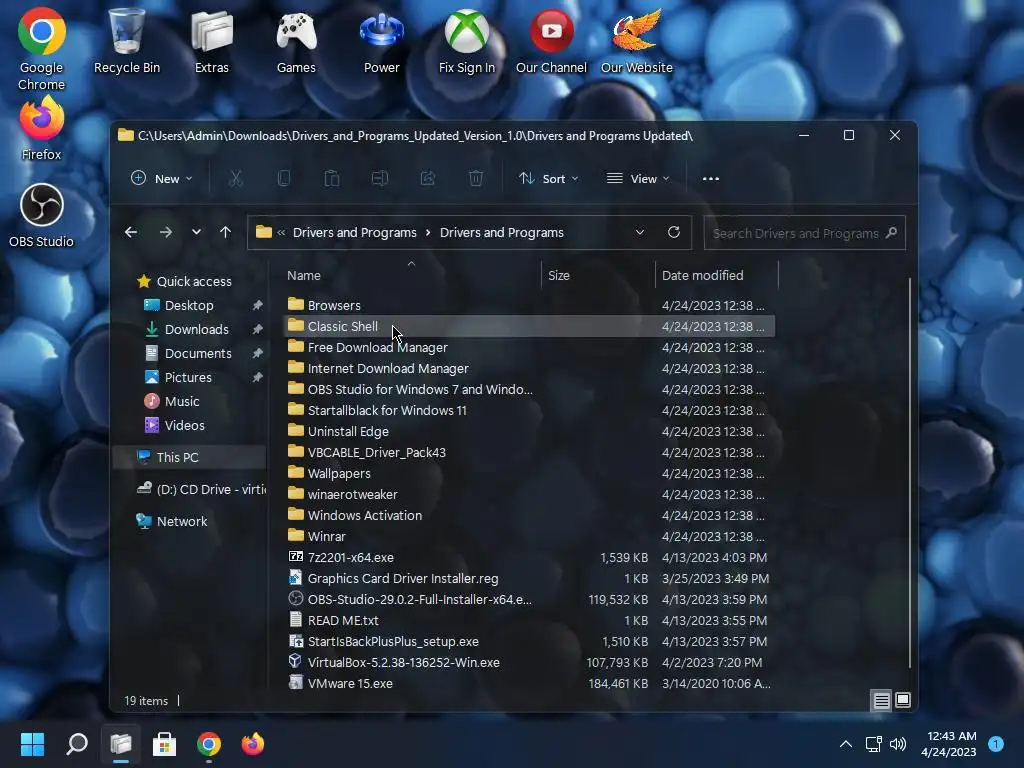This screenshot has width=1024, height=768.
Task: Open the Sort dropdown
Action: (x=549, y=178)
